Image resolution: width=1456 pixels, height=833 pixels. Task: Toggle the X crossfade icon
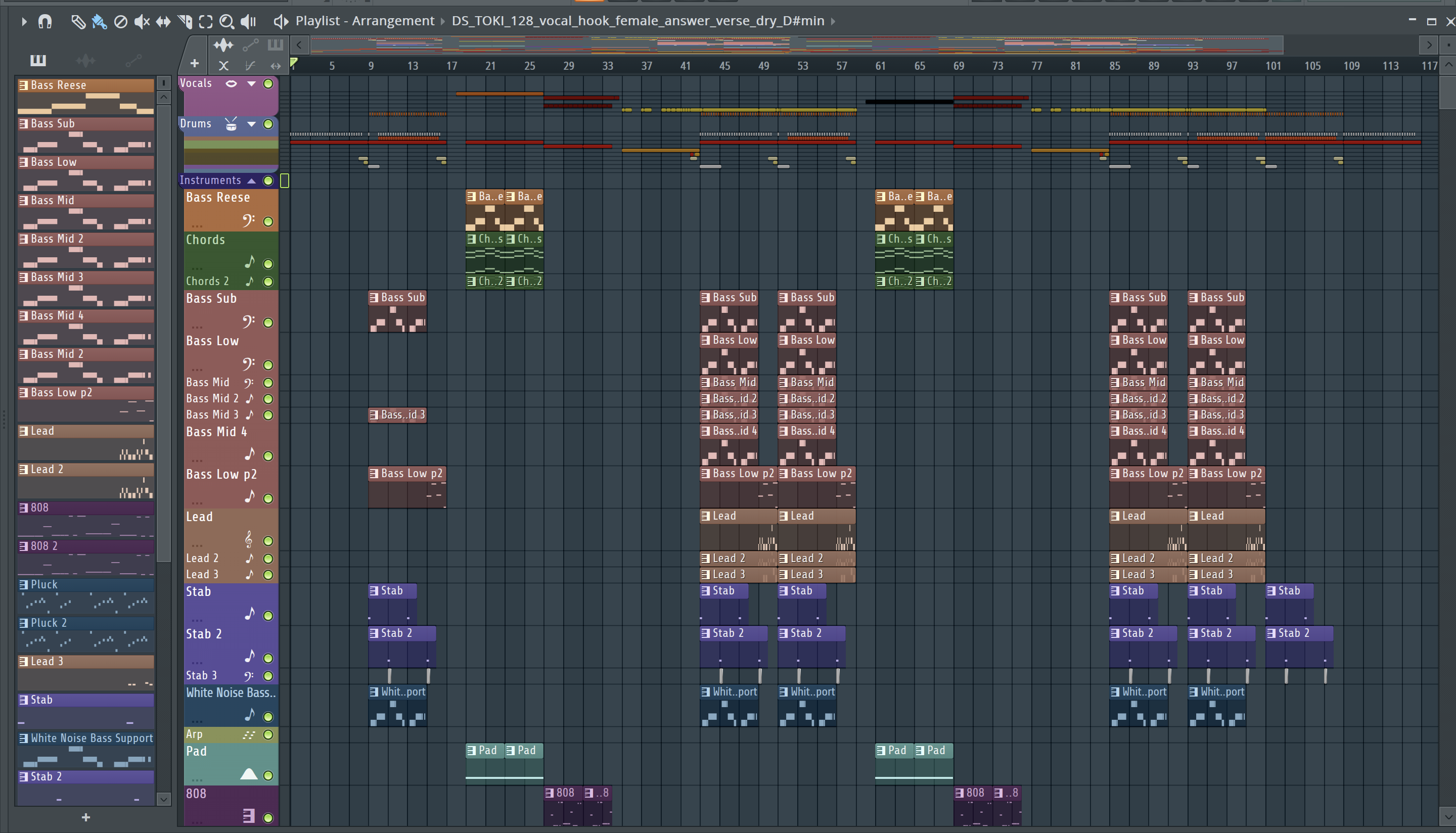(x=223, y=66)
